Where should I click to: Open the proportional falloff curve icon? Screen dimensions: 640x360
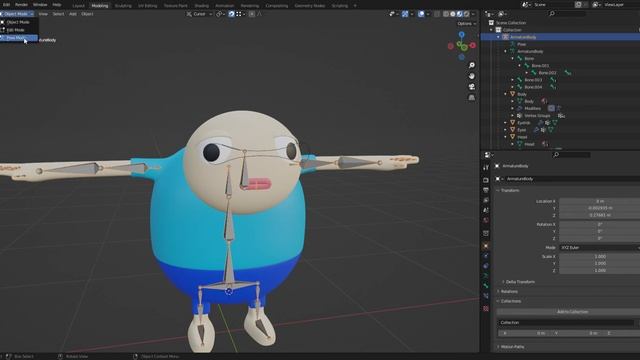click(x=259, y=14)
